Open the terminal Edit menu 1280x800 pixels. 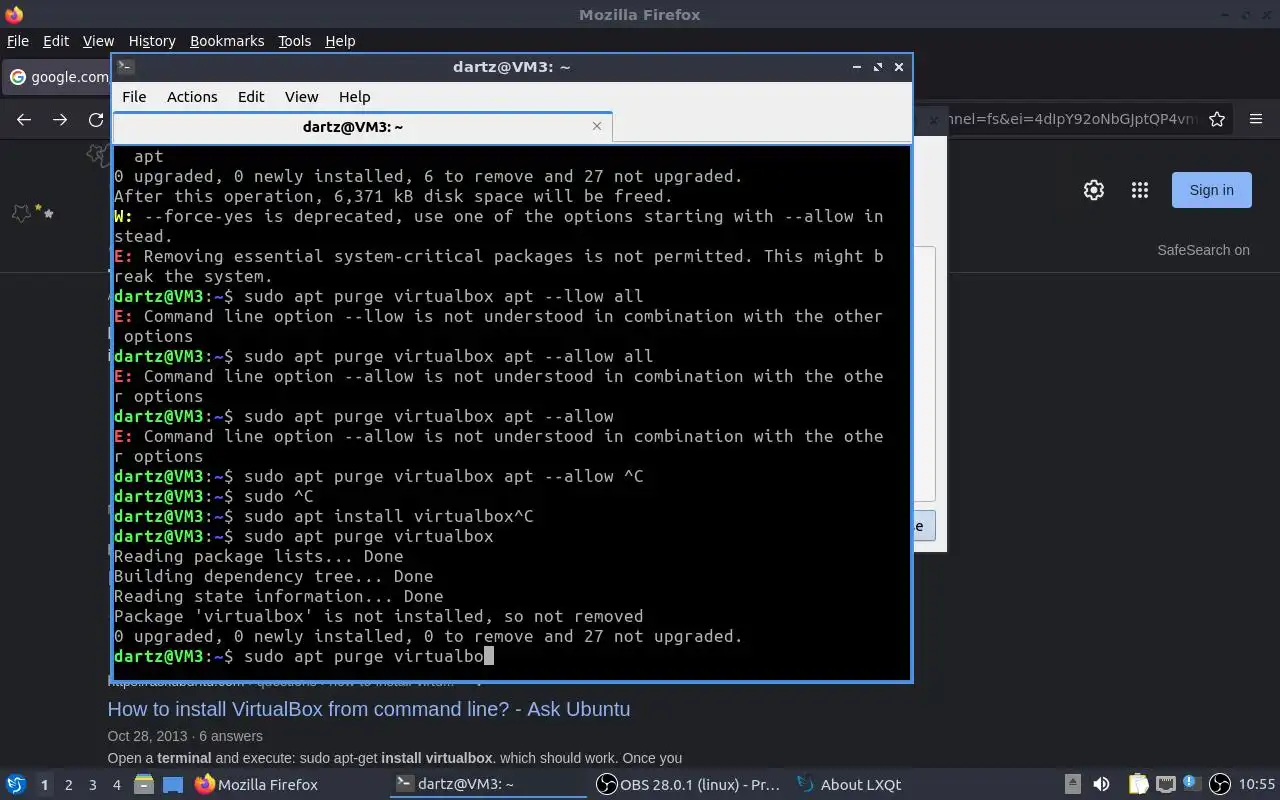(251, 97)
